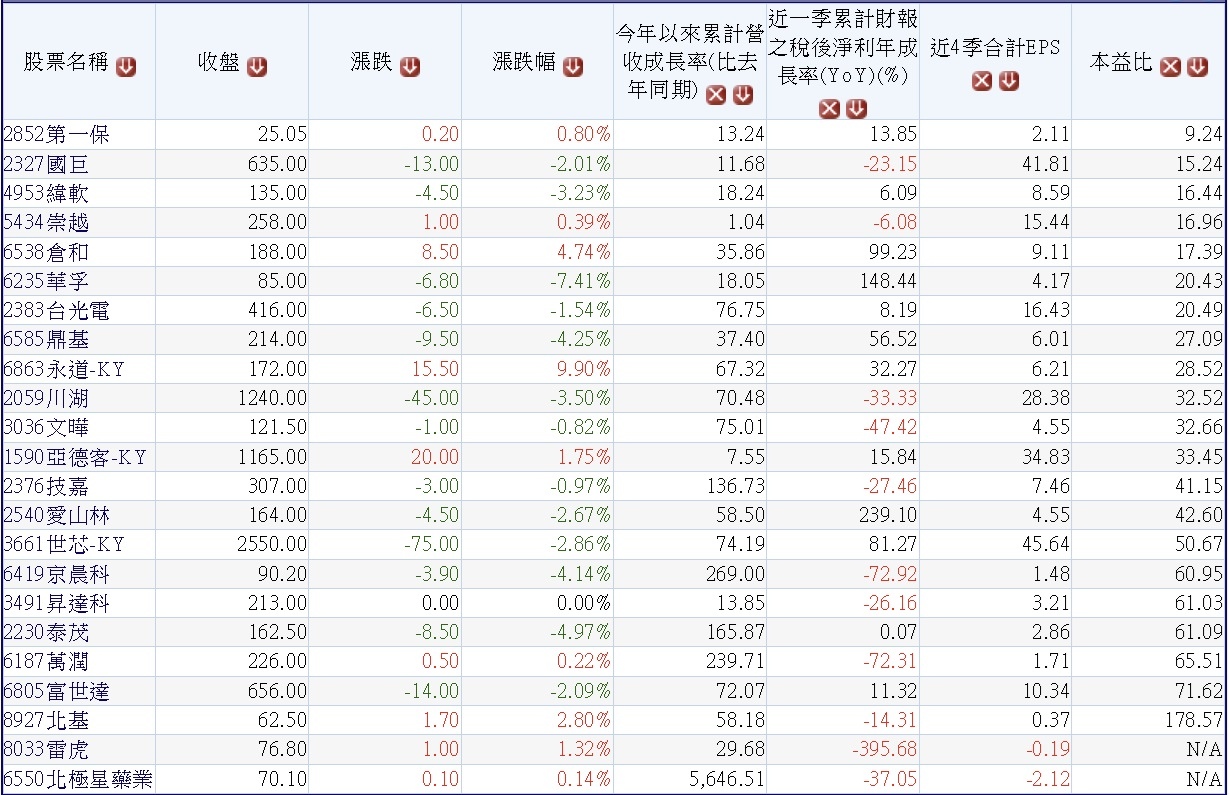Click 6863永道-KY stock name
The width and height of the screenshot is (1229, 795).
coord(64,369)
